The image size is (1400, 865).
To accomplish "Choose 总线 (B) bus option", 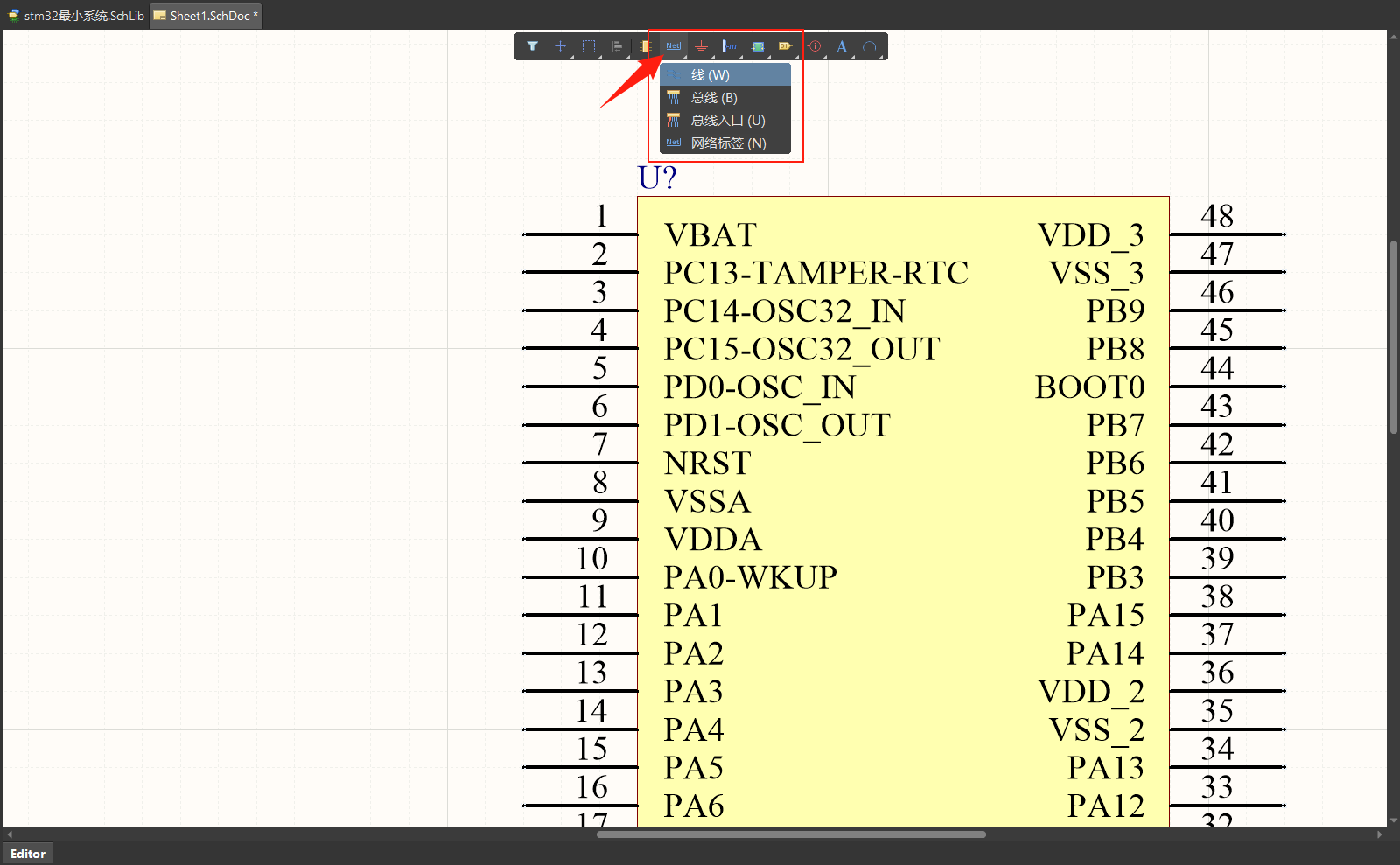I will [725, 98].
